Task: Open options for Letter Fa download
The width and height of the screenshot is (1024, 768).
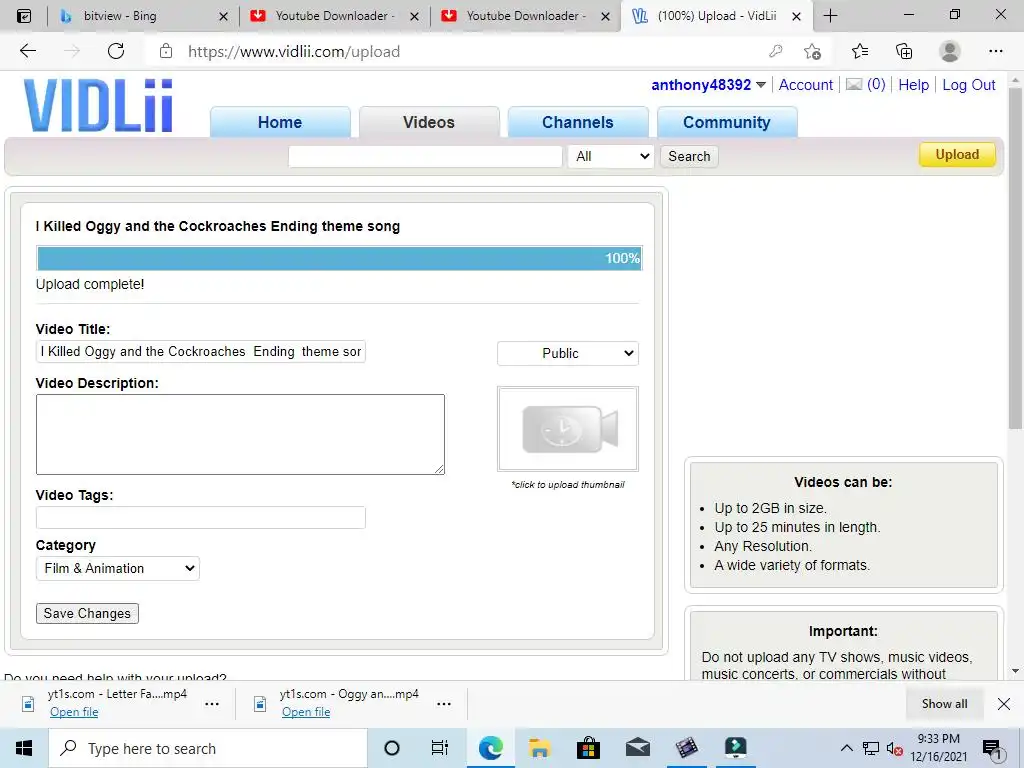Action: click(x=212, y=704)
